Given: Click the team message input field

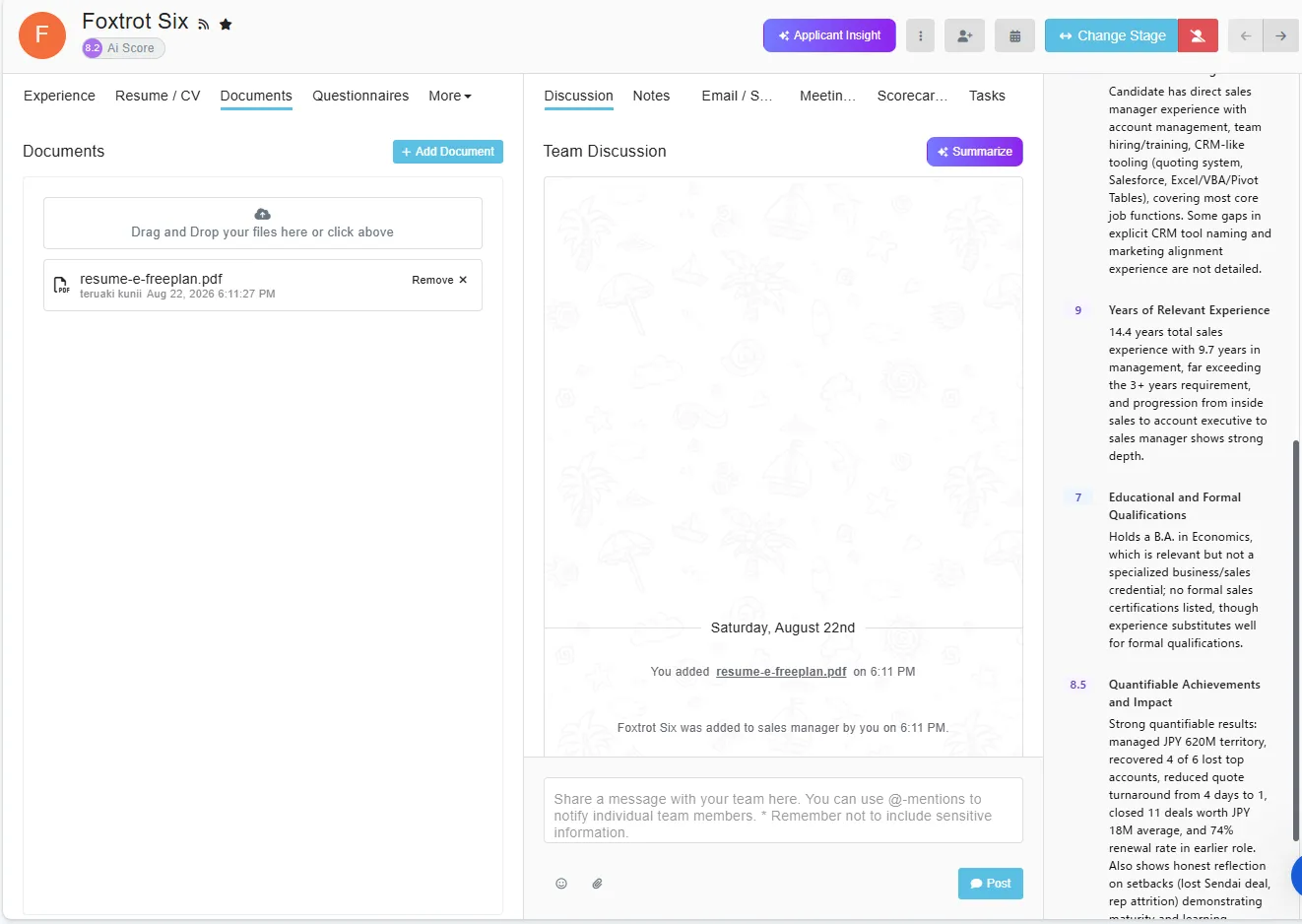Looking at the screenshot, I should click(x=783, y=811).
